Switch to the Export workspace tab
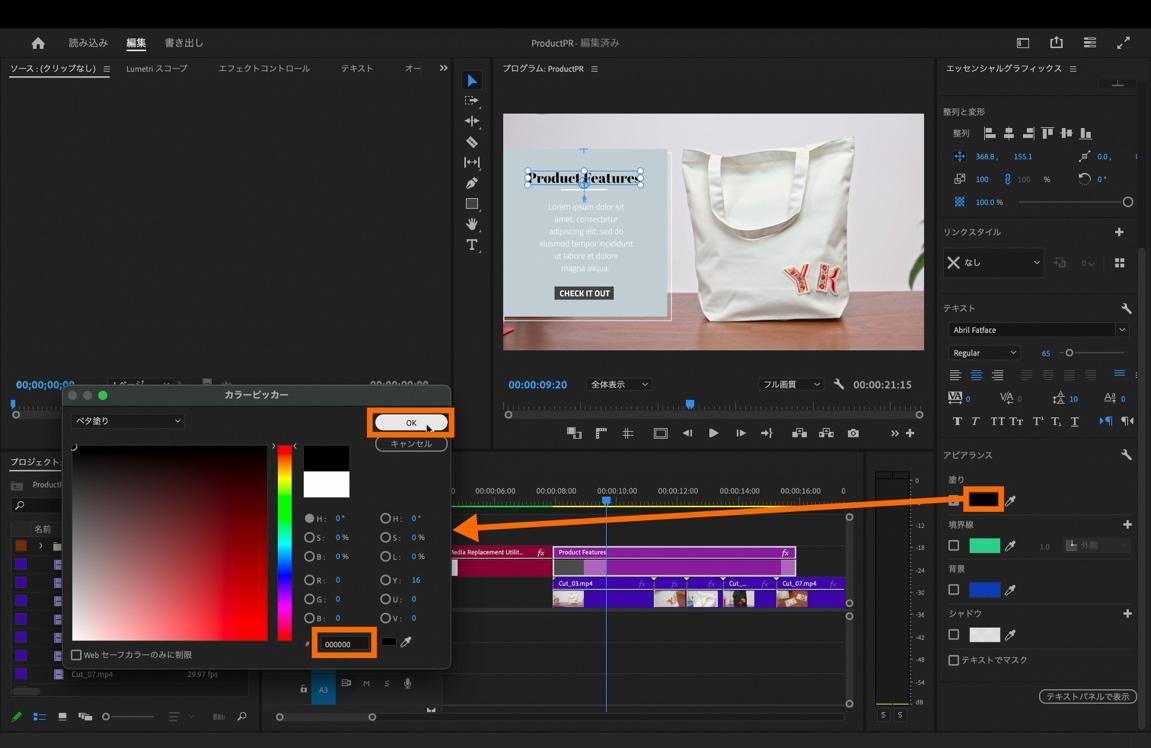The height and width of the screenshot is (748, 1151). pyautogui.click(x=184, y=43)
